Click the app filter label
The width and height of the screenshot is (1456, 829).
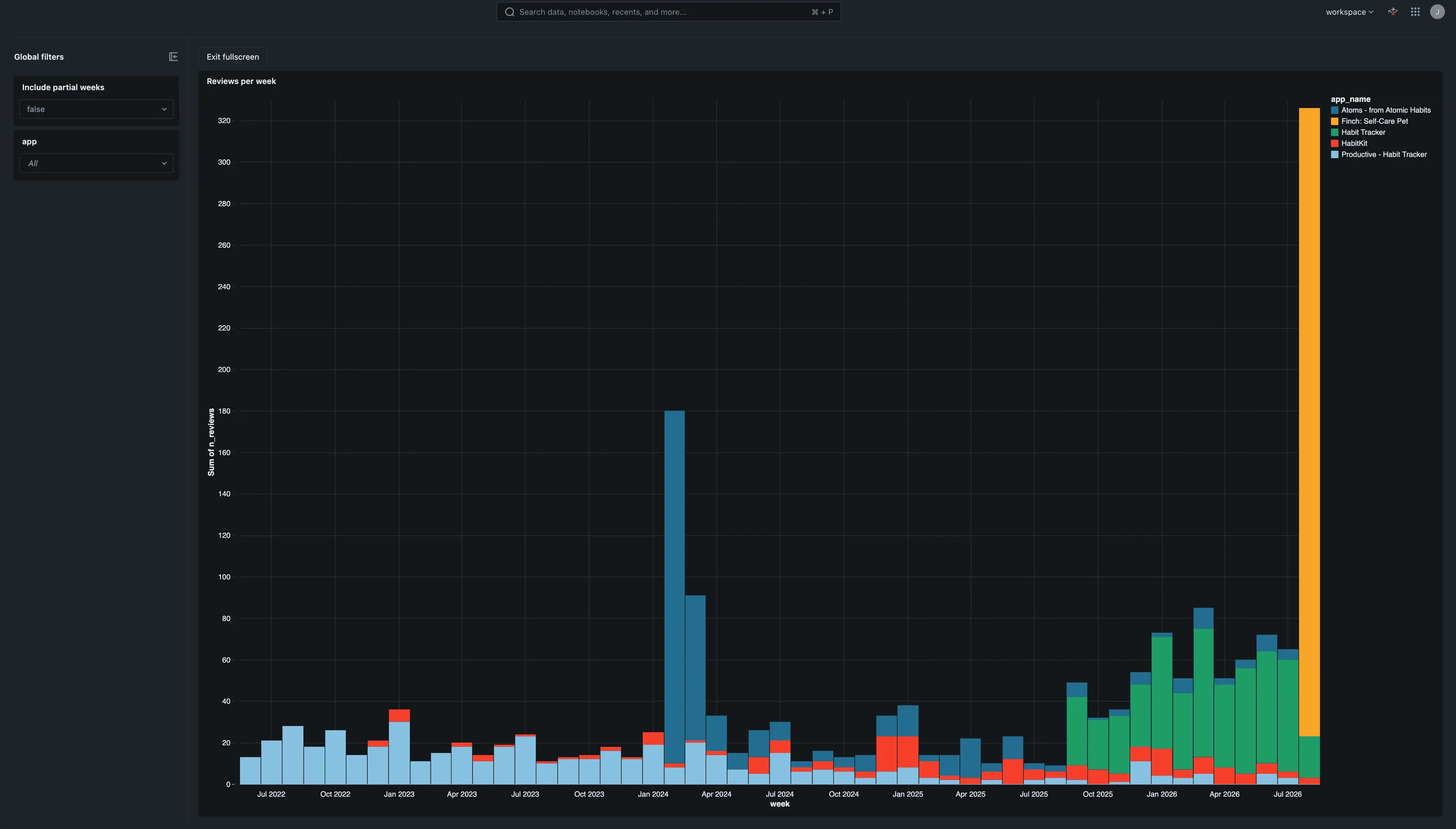point(29,141)
